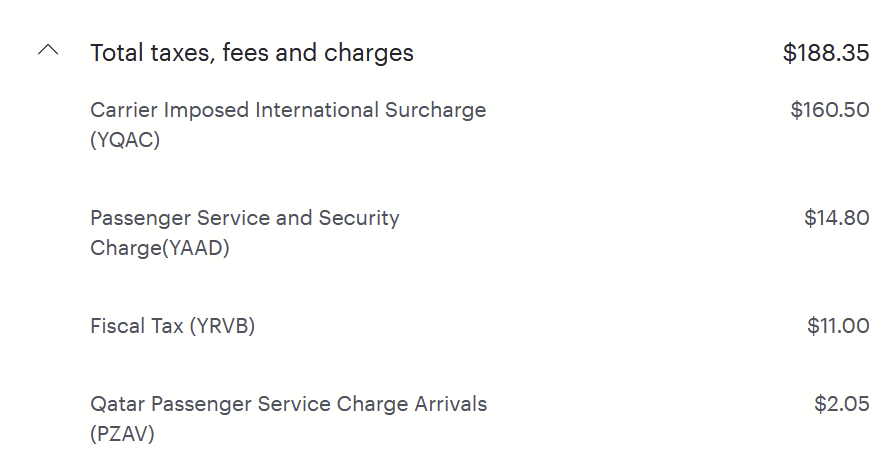Click the word Arrivals in last item
The height and width of the screenshot is (469, 892).
(x=449, y=404)
